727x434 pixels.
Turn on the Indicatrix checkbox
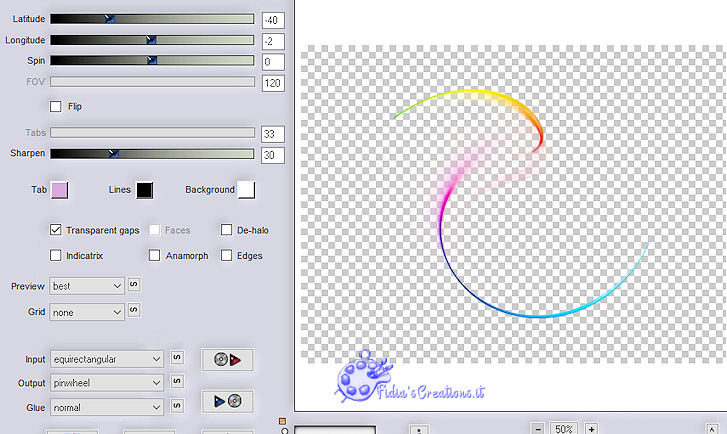(56, 255)
